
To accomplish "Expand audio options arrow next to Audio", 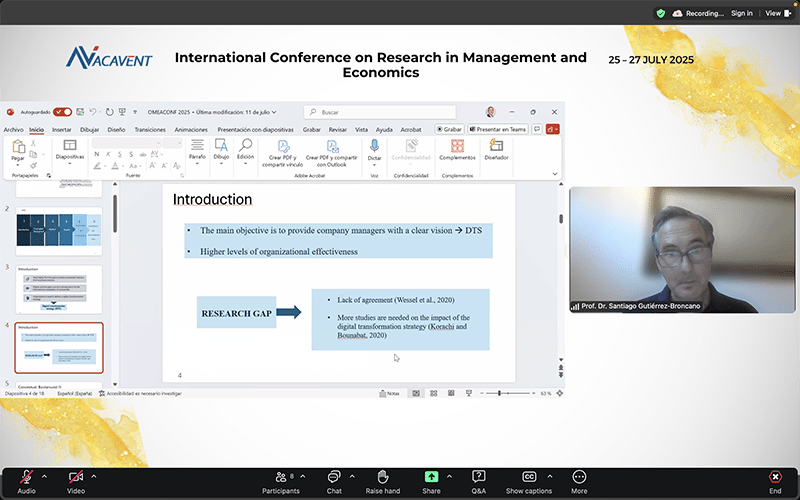I will 45,475.
